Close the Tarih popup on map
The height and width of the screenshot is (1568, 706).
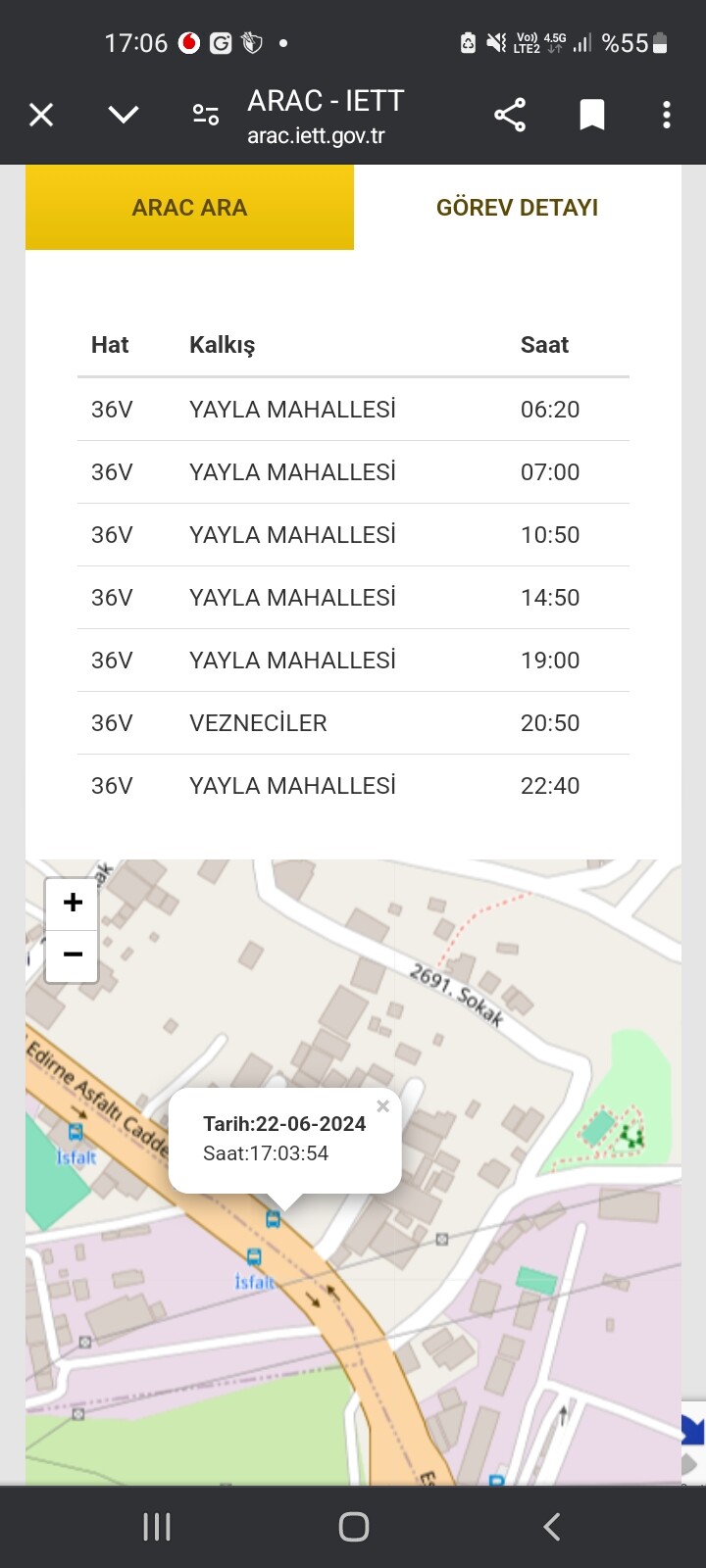[382, 1106]
